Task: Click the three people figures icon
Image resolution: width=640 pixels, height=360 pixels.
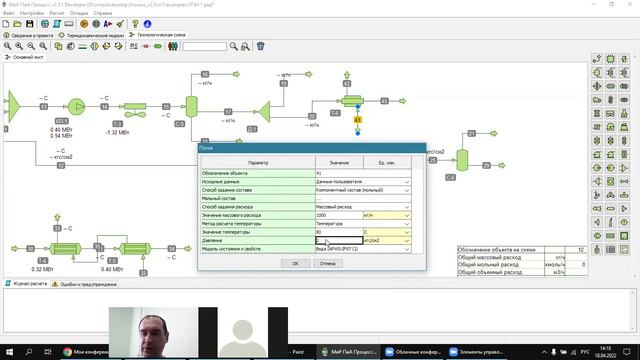Action: pyautogui.click(x=173, y=46)
